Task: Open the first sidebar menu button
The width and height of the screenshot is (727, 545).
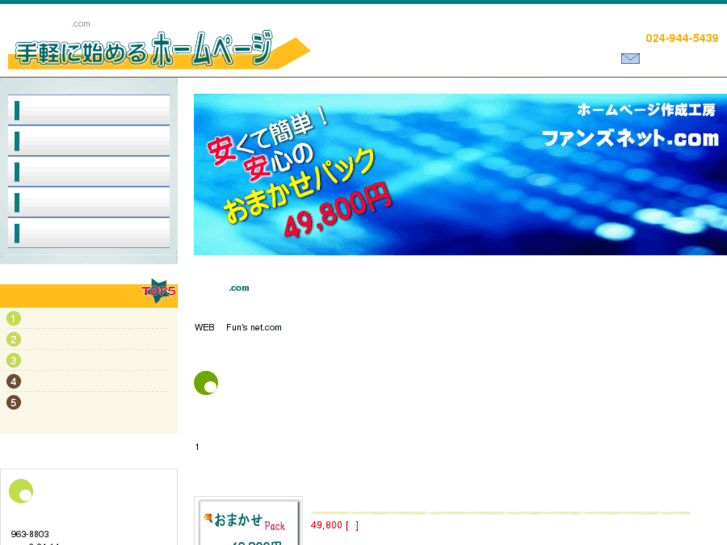Action: [89, 110]
